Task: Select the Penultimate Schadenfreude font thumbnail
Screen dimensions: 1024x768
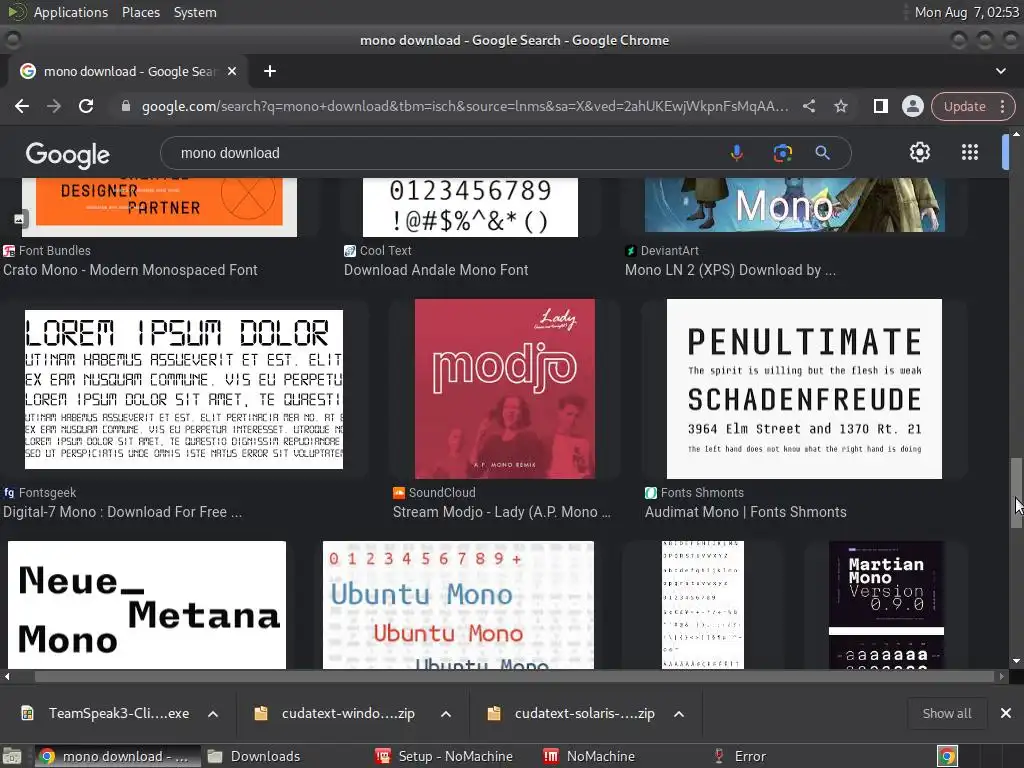Action: 804,389
